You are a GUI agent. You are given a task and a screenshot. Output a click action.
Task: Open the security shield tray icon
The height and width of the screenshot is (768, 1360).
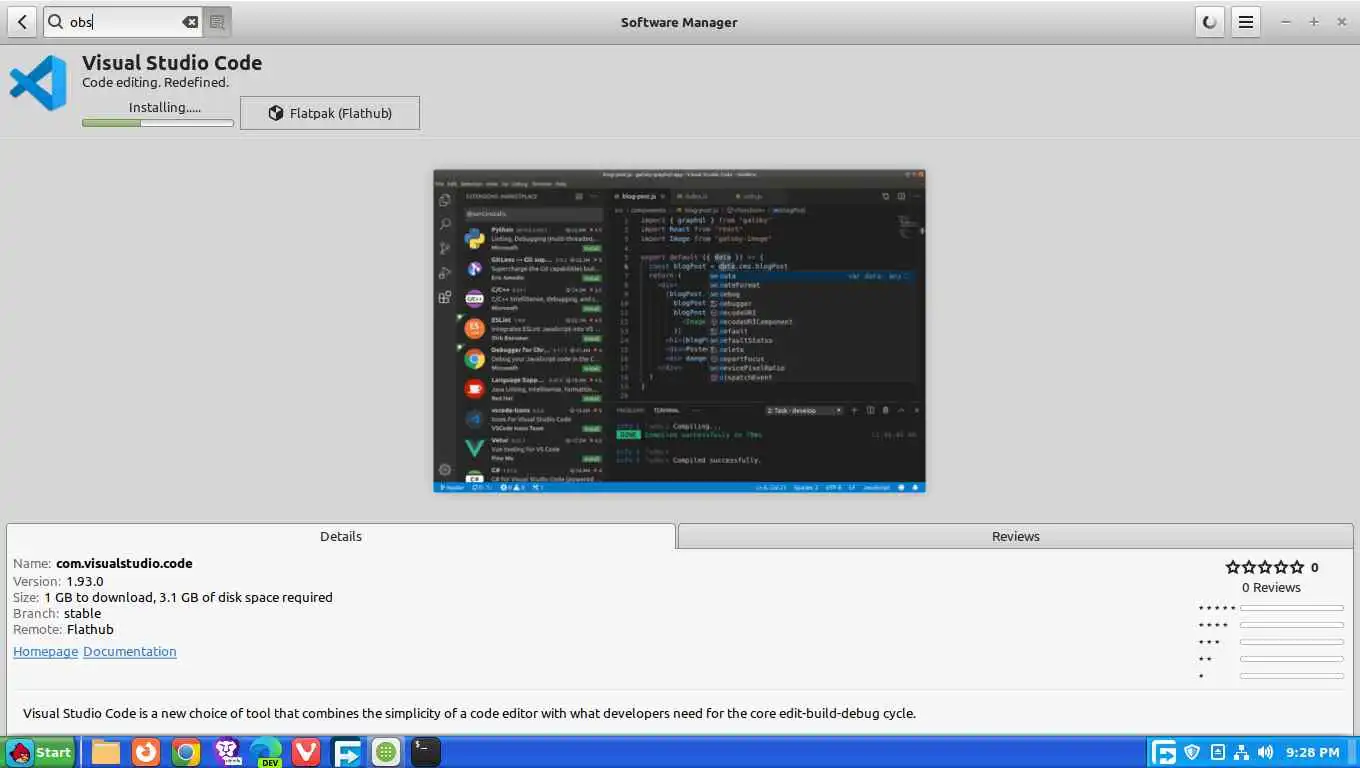[x=1192, y=752]
